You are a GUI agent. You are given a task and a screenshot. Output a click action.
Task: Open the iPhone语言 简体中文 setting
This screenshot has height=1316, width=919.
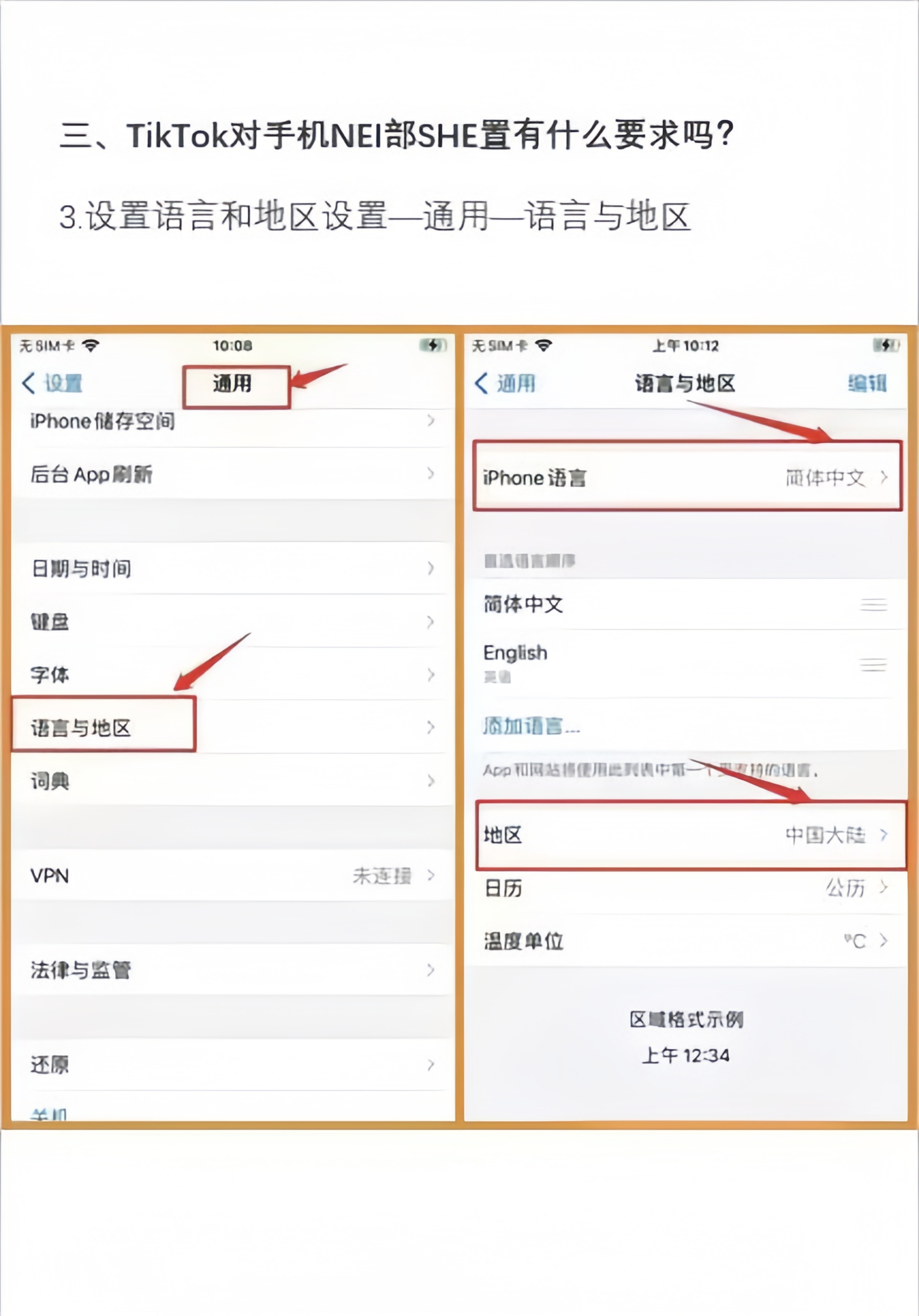click(688, 476)
